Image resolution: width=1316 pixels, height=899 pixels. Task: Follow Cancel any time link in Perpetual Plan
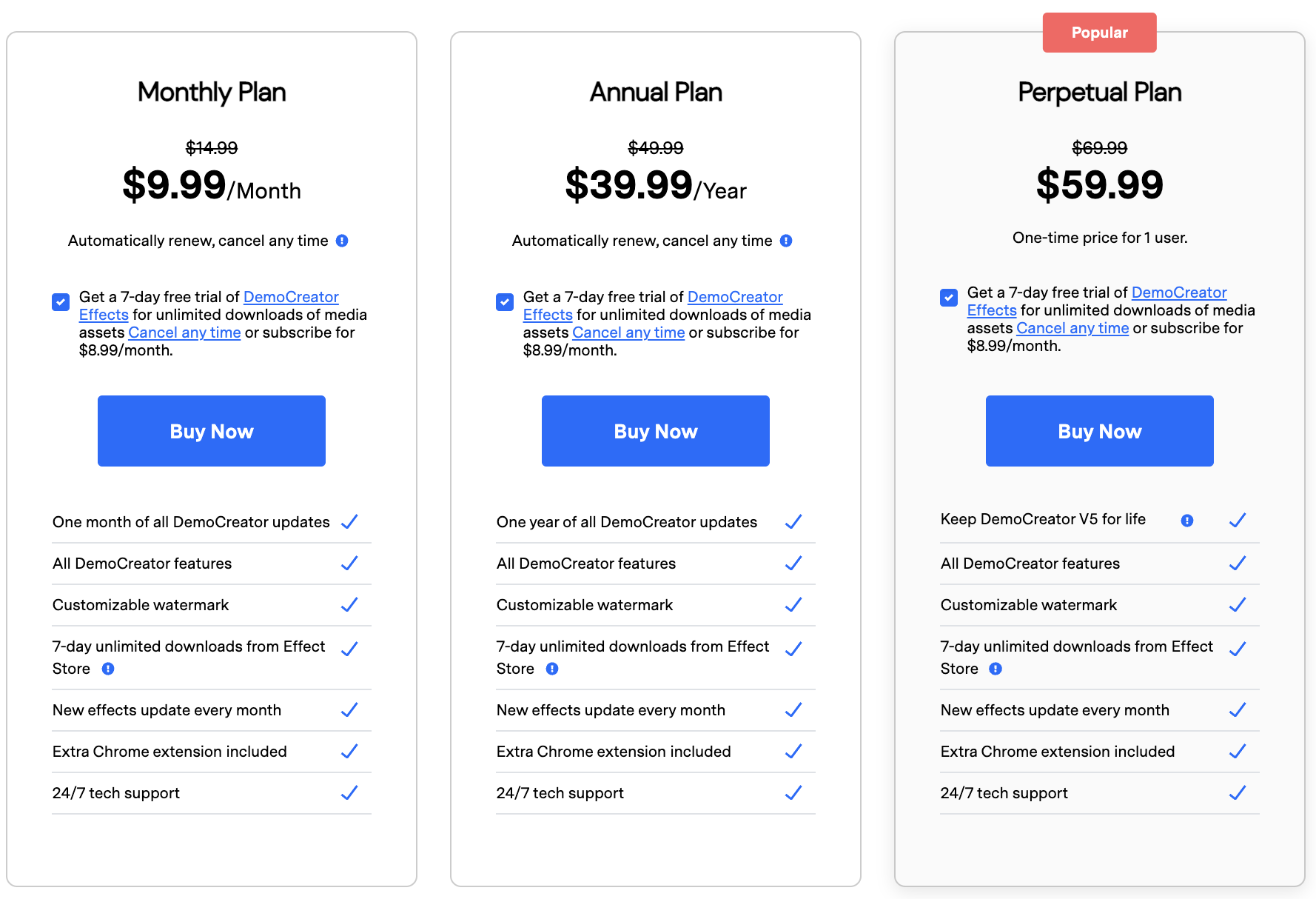click(1072, 328)
